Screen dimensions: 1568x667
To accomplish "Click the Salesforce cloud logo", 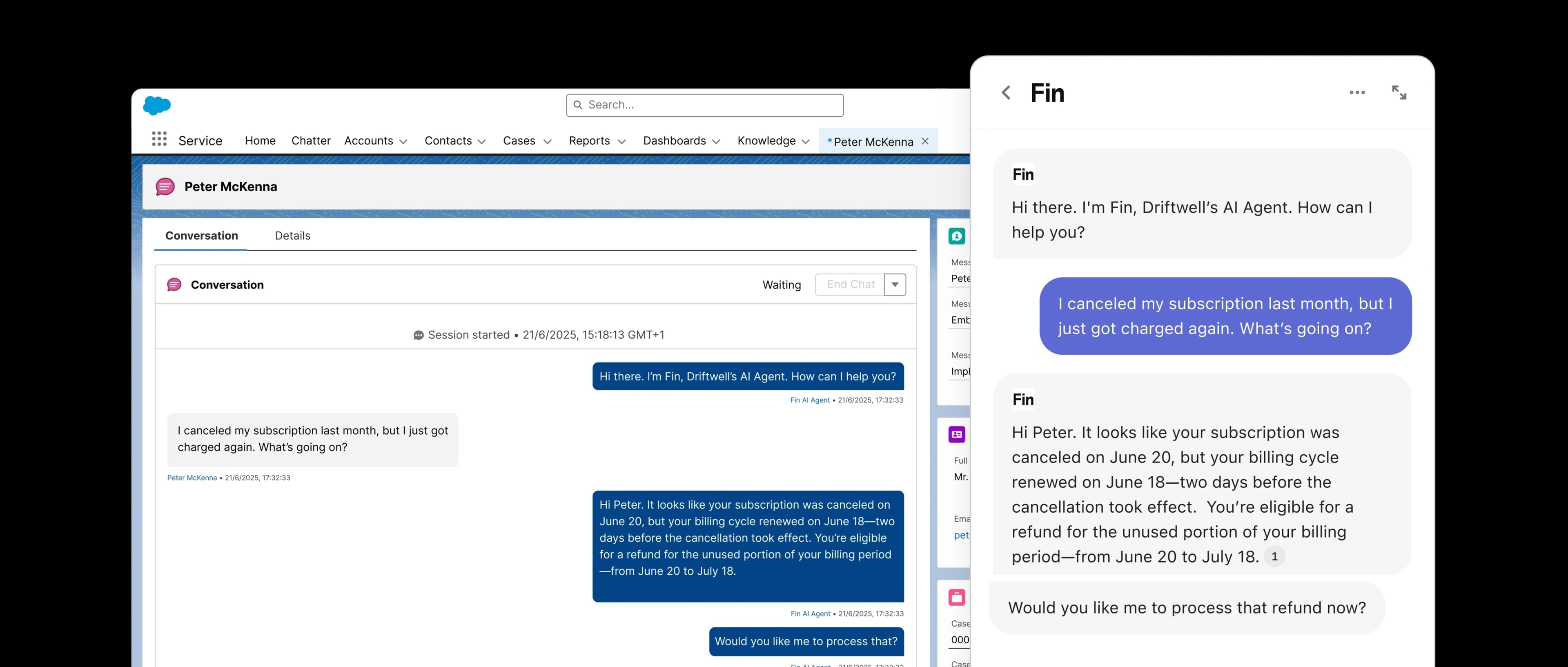I will [x=156, y=105].
